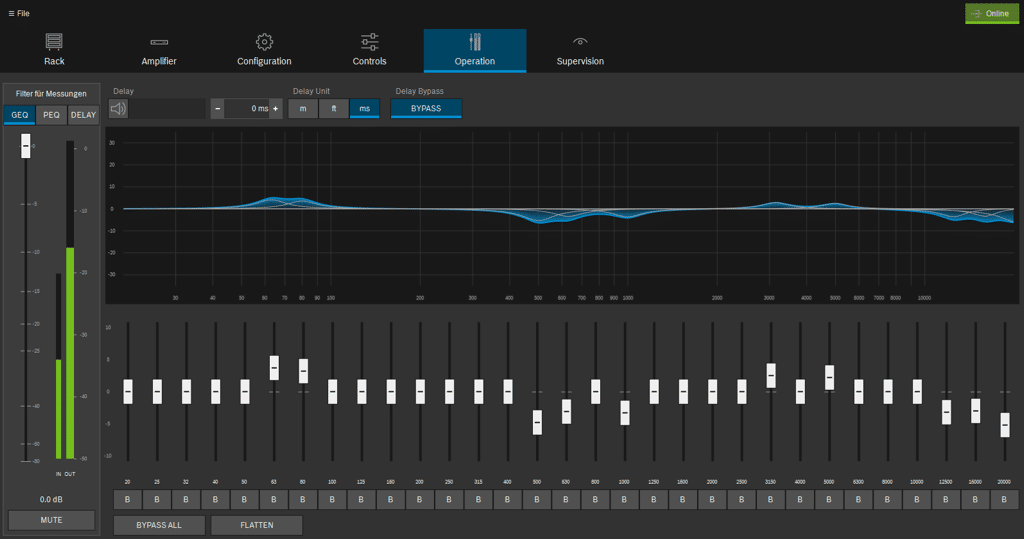Viewport: 1024px width, 539px height.
Task: Click the delay value input field
Action: pyautogui.click(x=246, y=108)
